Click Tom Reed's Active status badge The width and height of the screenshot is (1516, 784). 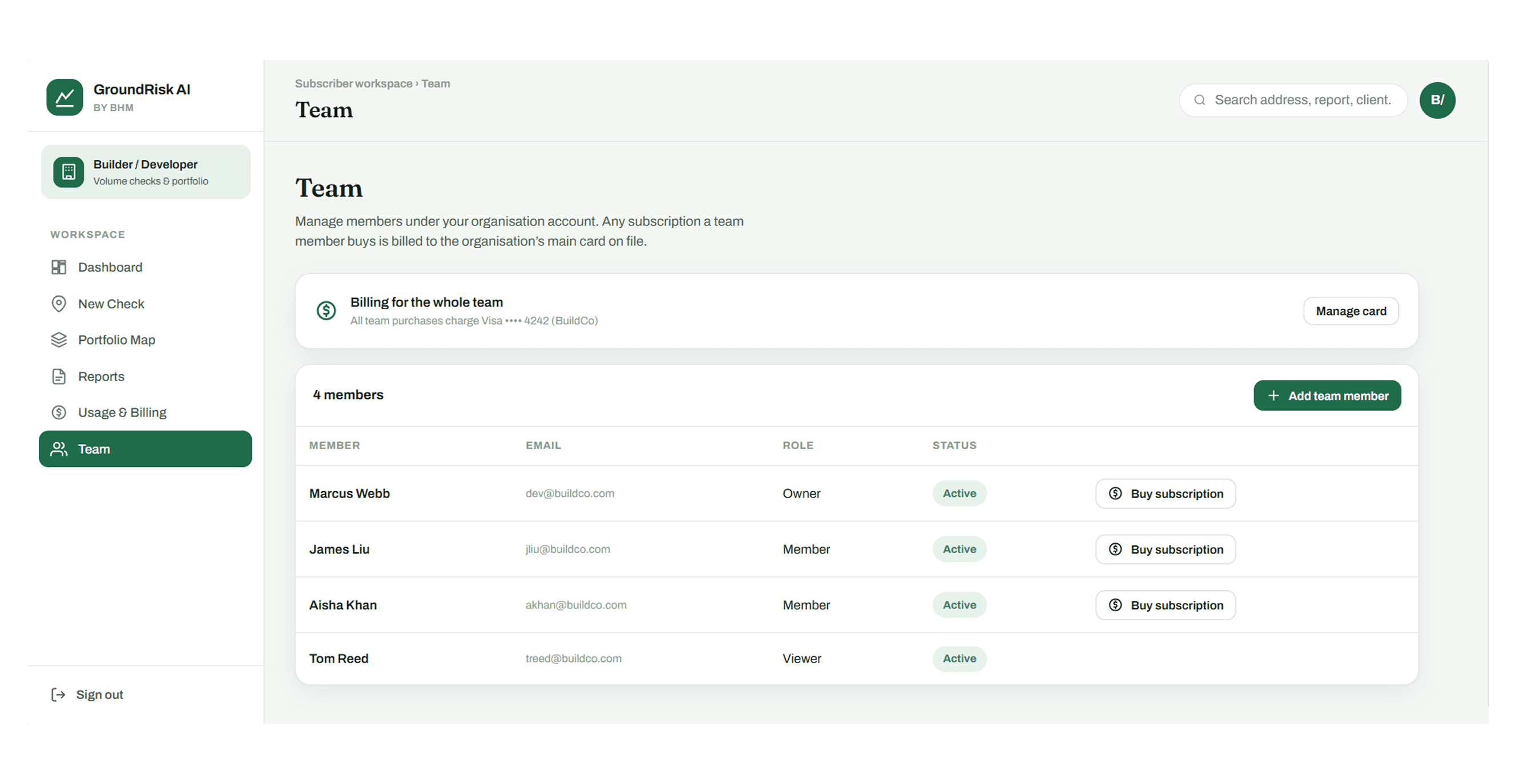pos(959,658)
